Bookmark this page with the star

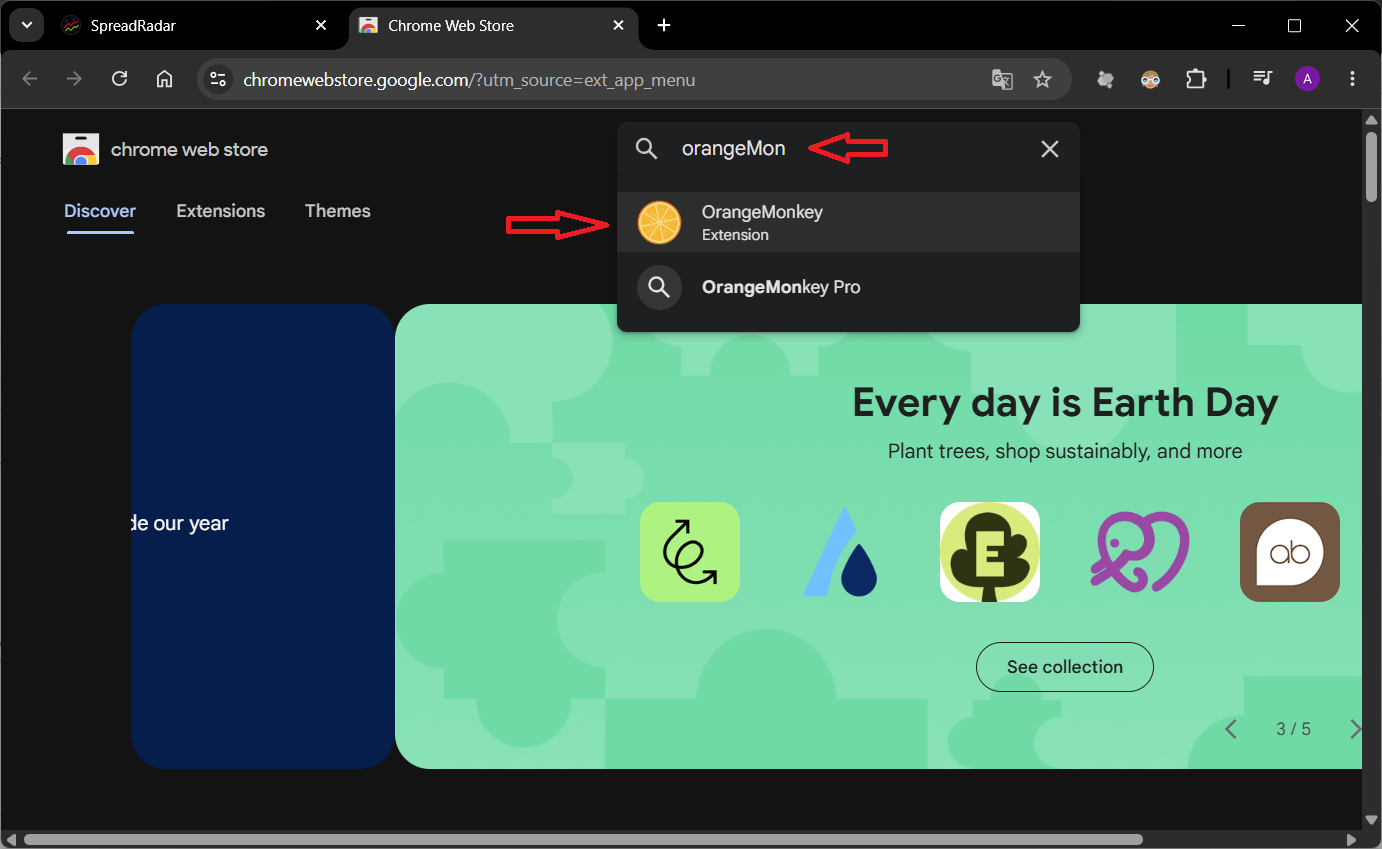pyautogui.click(x=1042, y=79)
